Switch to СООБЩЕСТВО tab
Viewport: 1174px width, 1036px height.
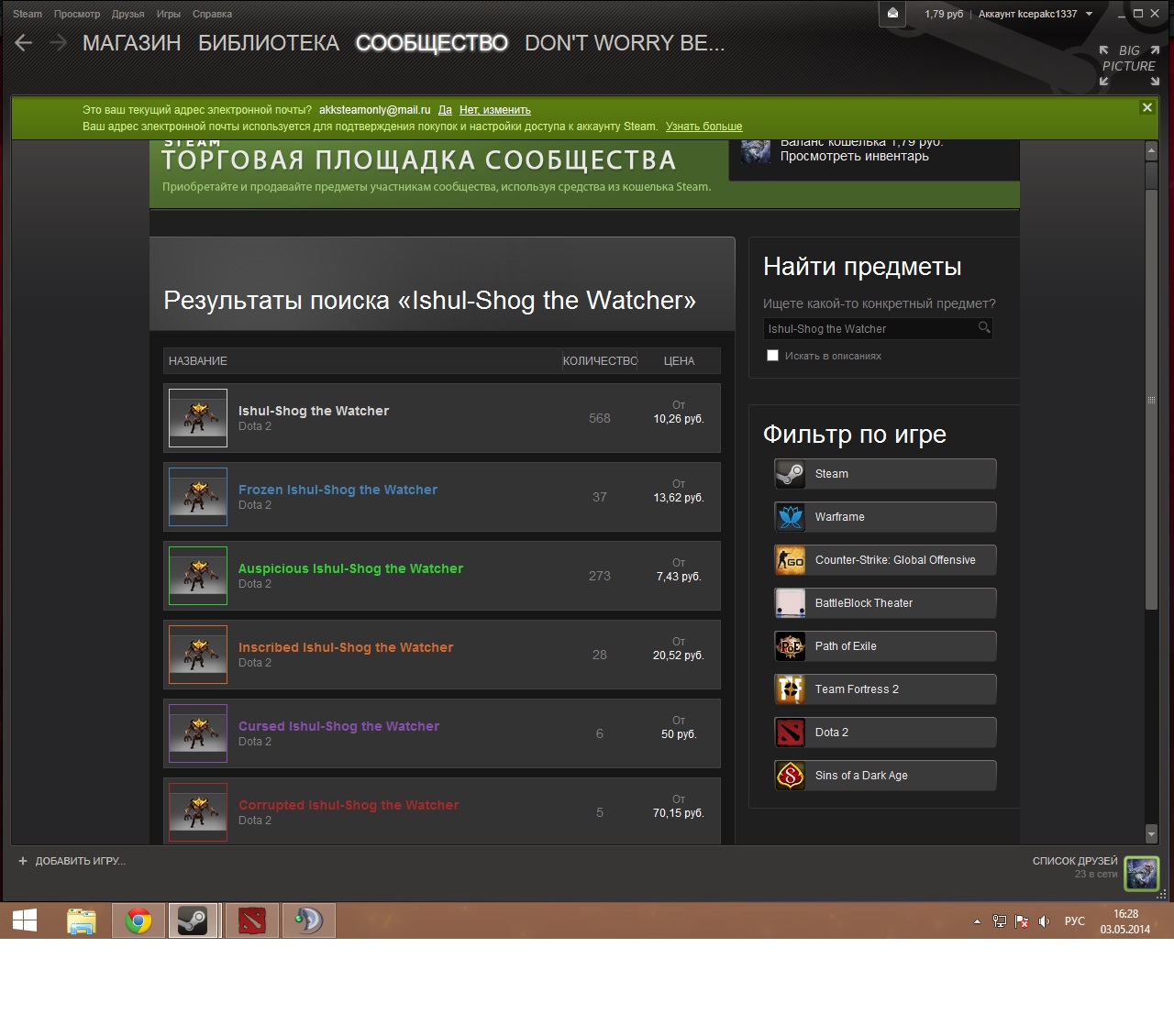pyautogui.click(x=432, y=43)
